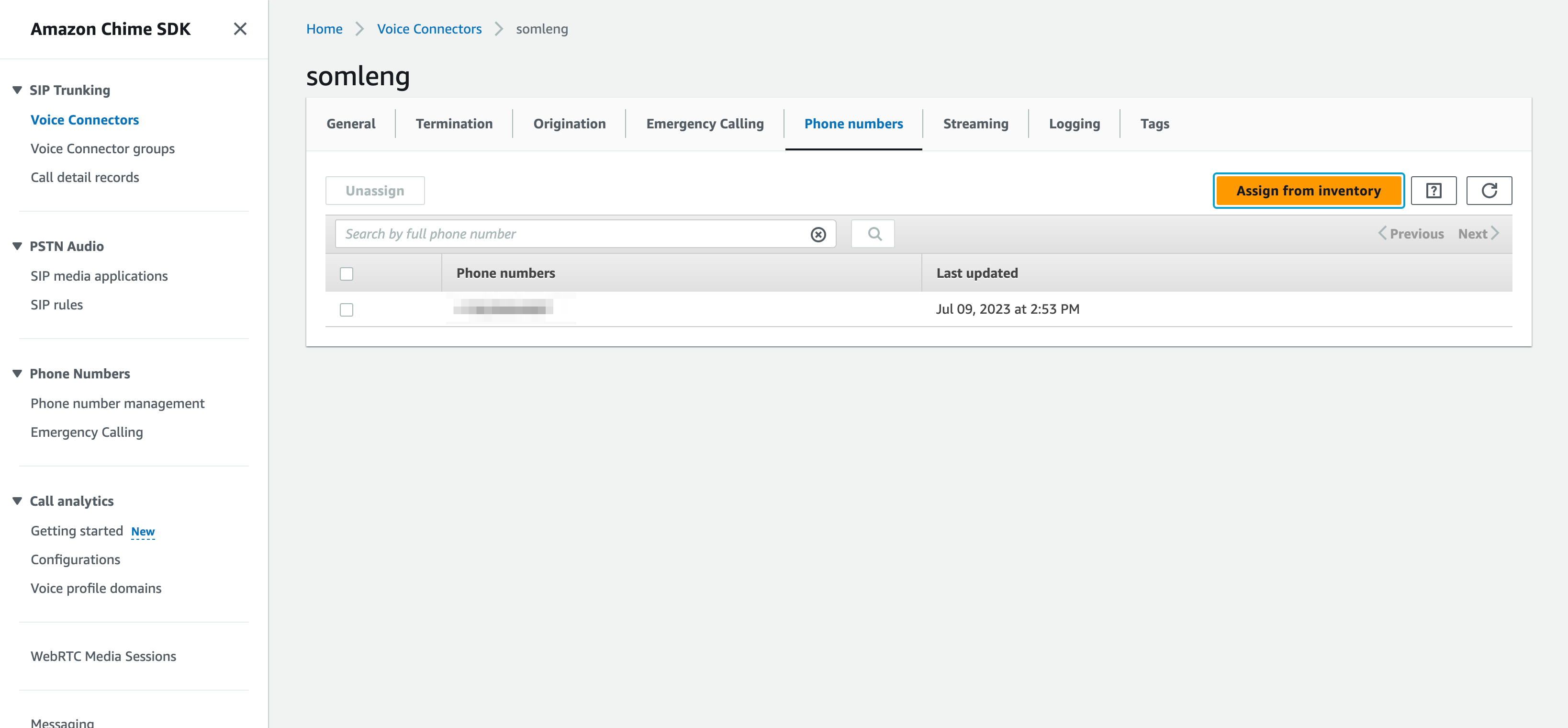Open Messaging in sidebar

tap(62, 723)
